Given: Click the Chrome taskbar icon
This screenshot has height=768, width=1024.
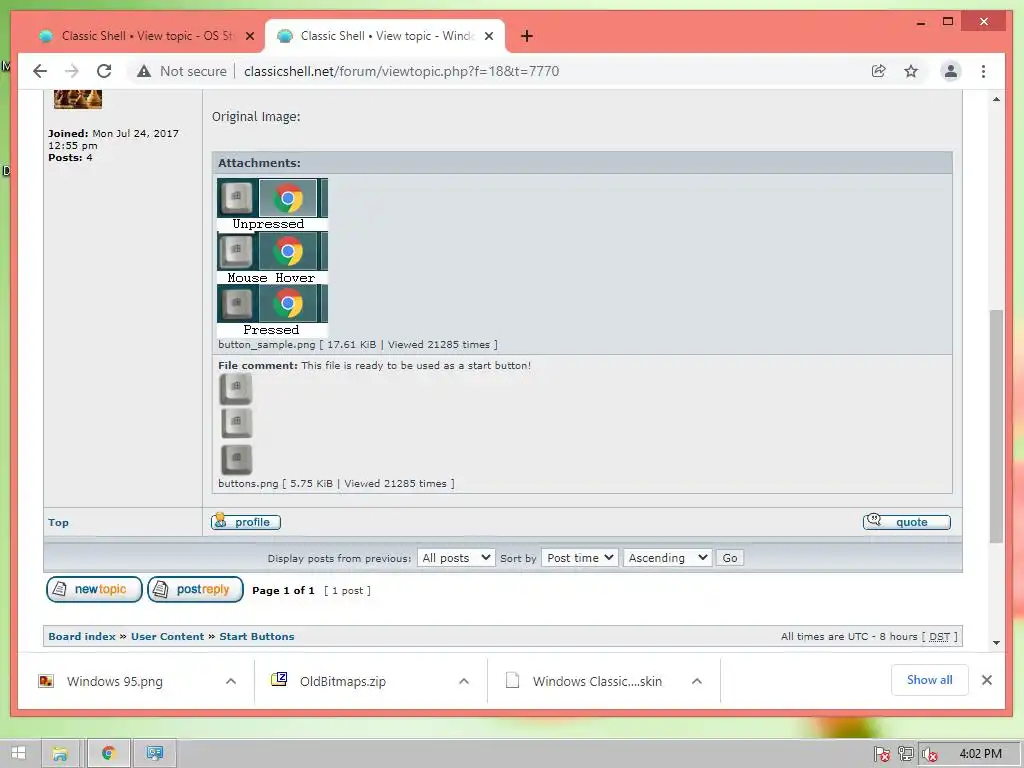Looking at the screenshot, I should coord(108,754).
